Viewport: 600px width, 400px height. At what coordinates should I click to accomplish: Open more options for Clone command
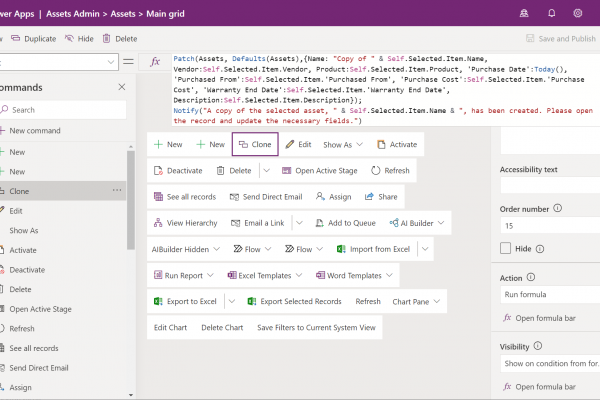pyautogui.click(x=117, y=190)
